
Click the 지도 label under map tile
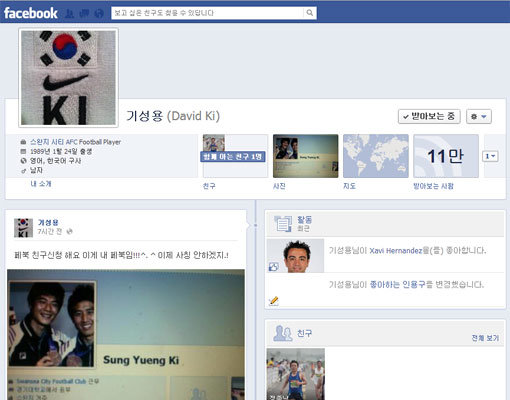click(349, 186)
